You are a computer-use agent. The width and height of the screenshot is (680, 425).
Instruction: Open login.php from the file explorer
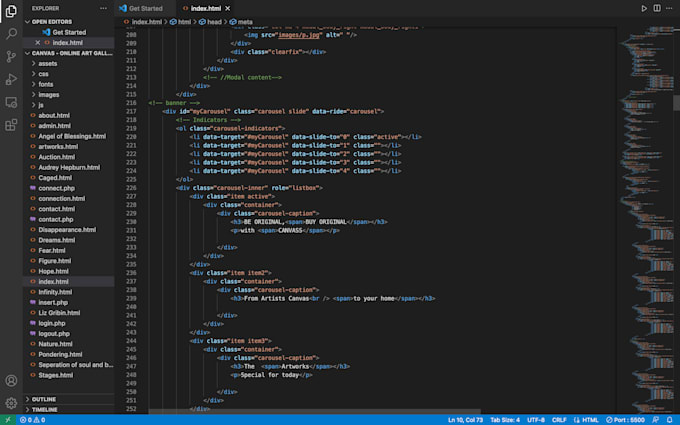click(51, 324)
